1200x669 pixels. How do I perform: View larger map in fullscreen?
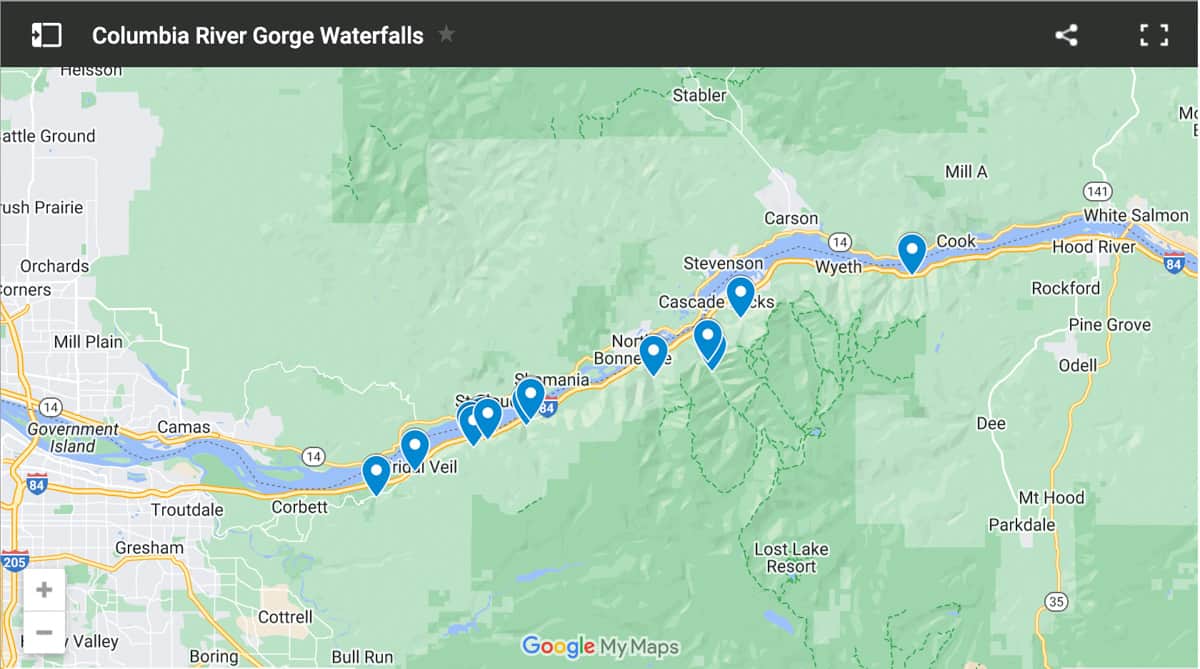(x=1154, y=35)
